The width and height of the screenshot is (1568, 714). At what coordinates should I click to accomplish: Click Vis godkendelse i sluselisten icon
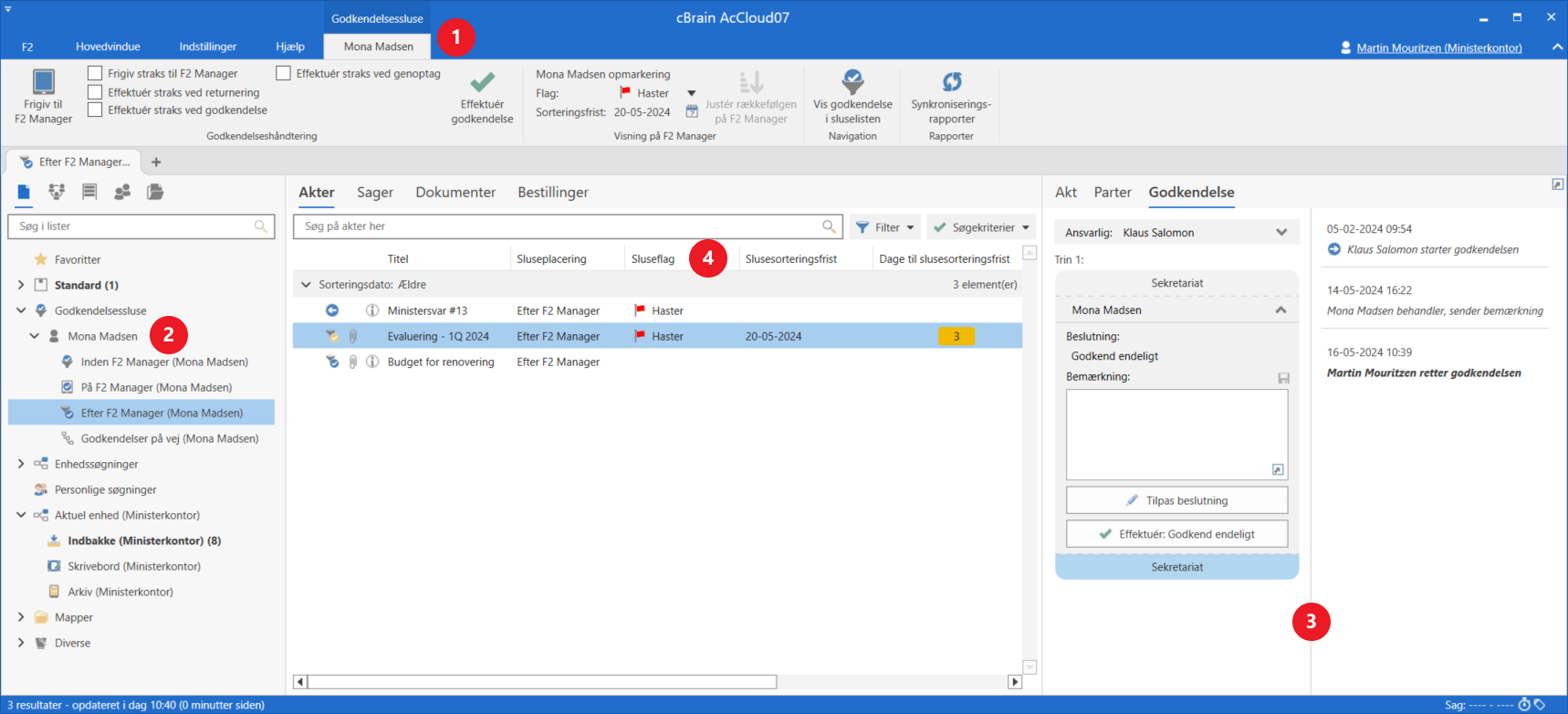tap(852, 82)
